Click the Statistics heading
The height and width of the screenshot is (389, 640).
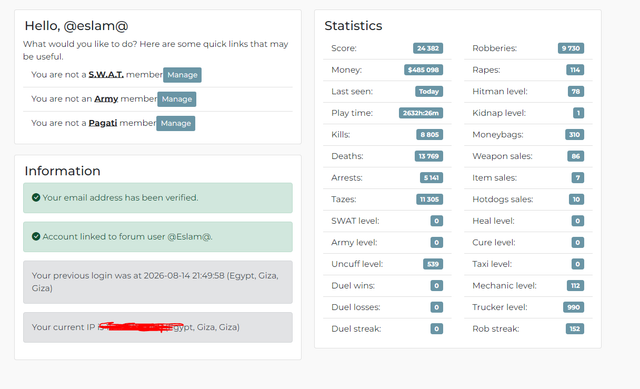353,26
